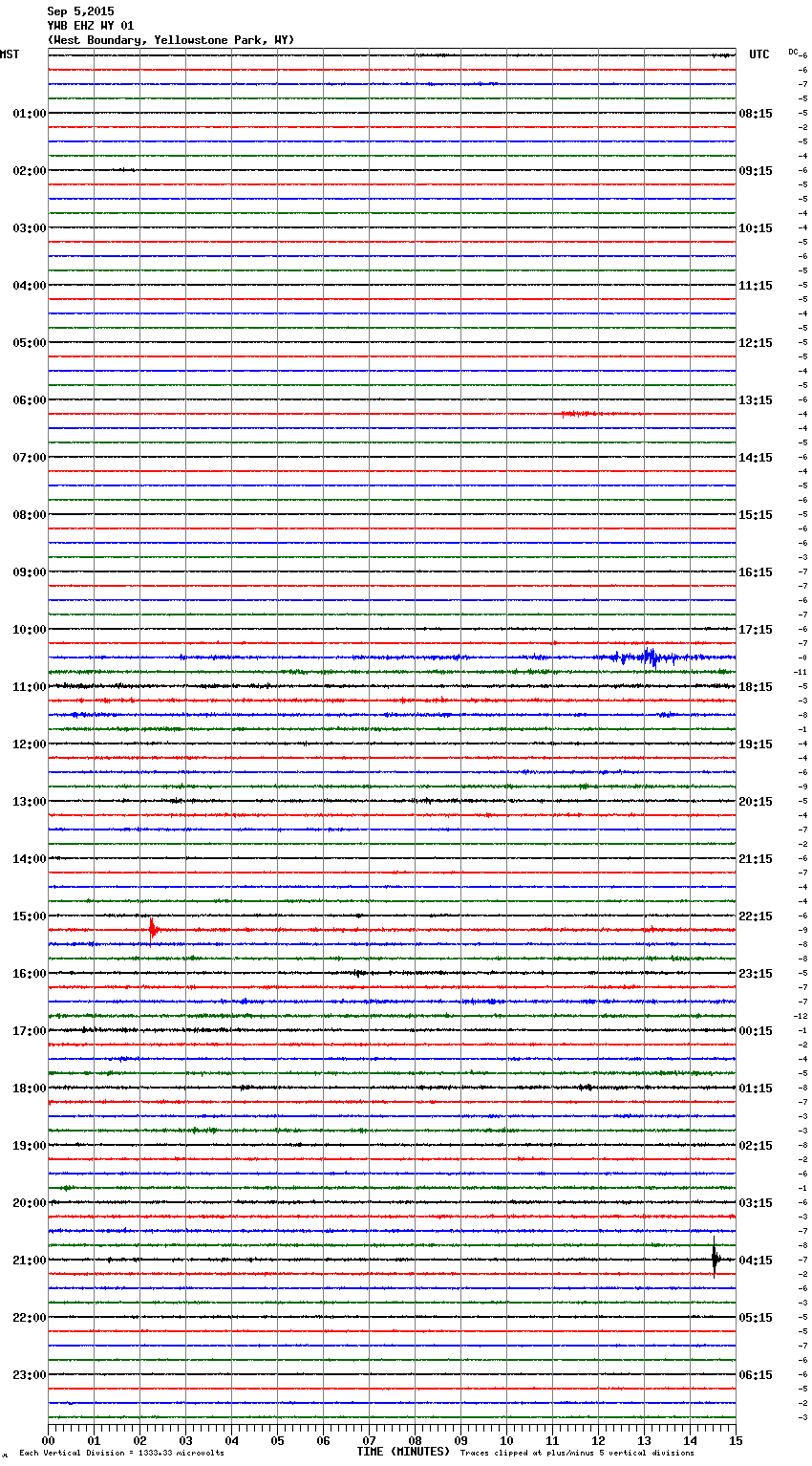Viewport: 812px width, 1466px height.
Task: Click the '15:00' MST time label
Action: (30, 916)
